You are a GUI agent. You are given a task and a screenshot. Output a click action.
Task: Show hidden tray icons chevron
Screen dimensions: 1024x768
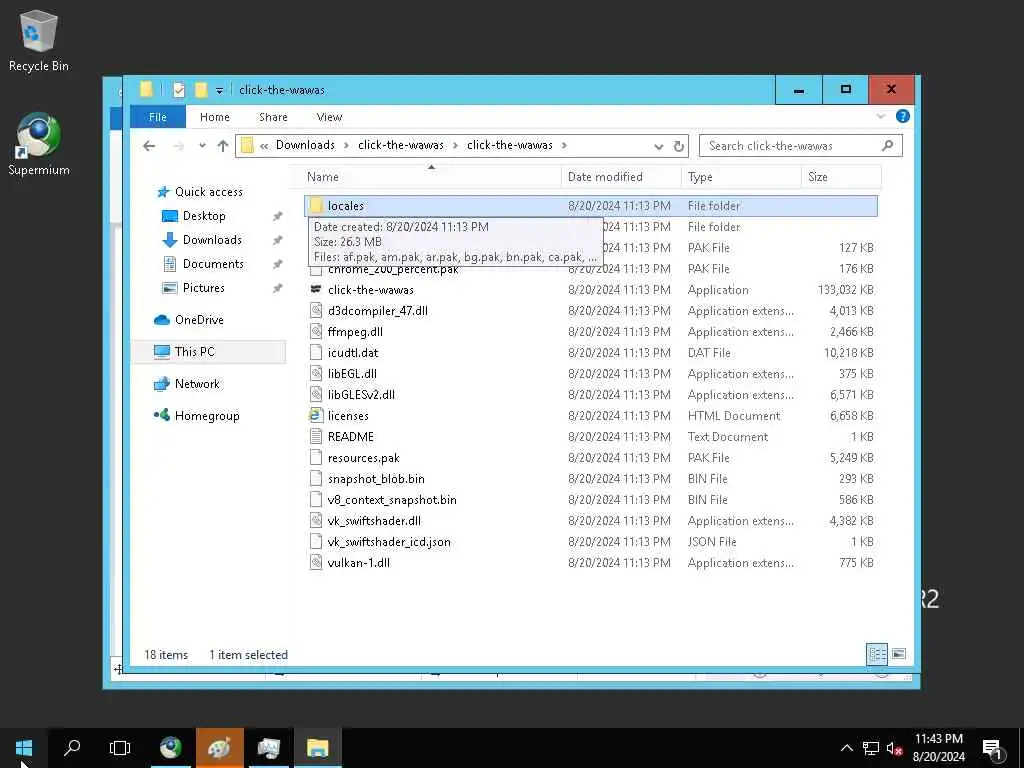[846, 748]
